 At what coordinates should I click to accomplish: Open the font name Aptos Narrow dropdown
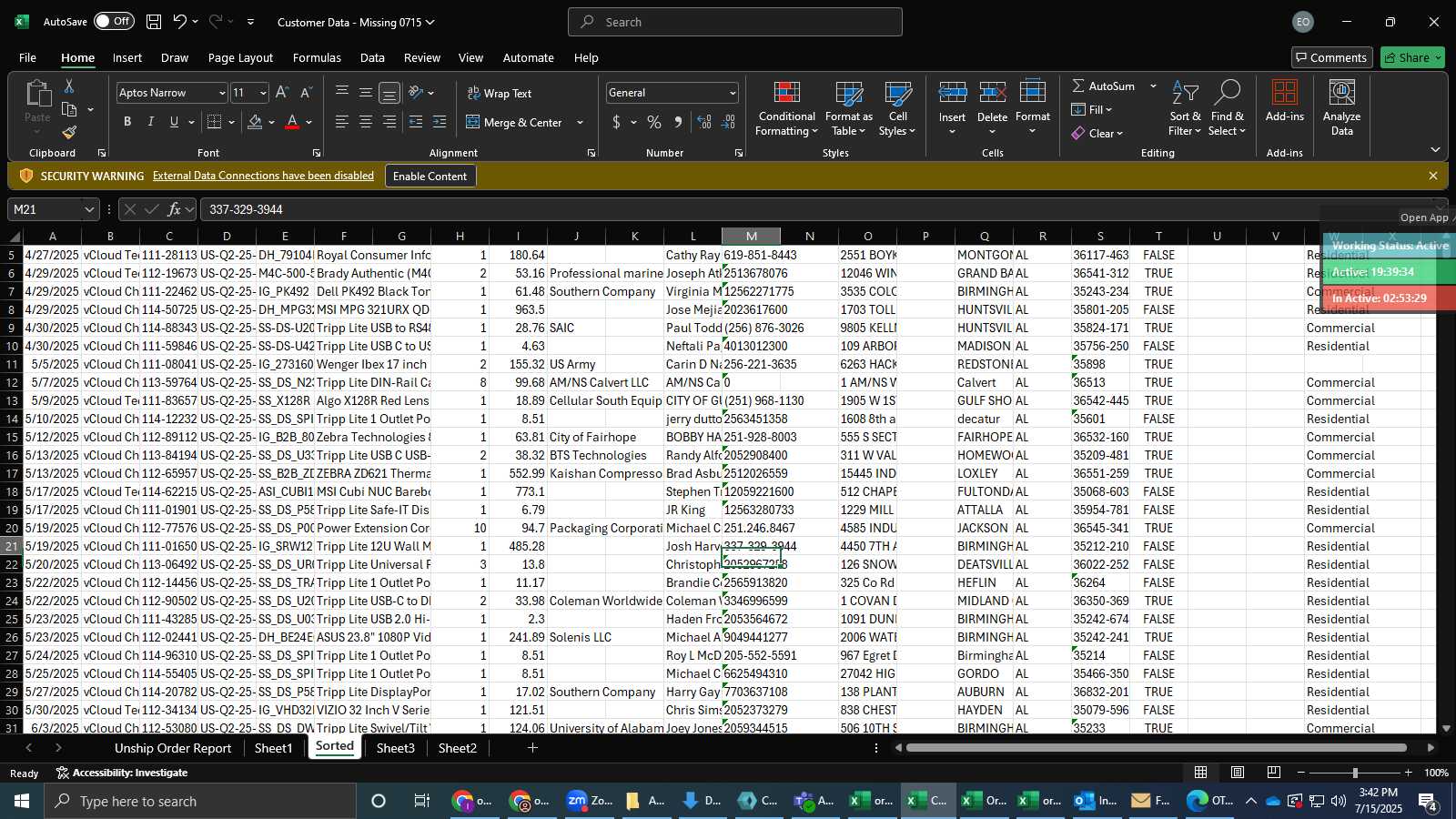coord(221,93)
